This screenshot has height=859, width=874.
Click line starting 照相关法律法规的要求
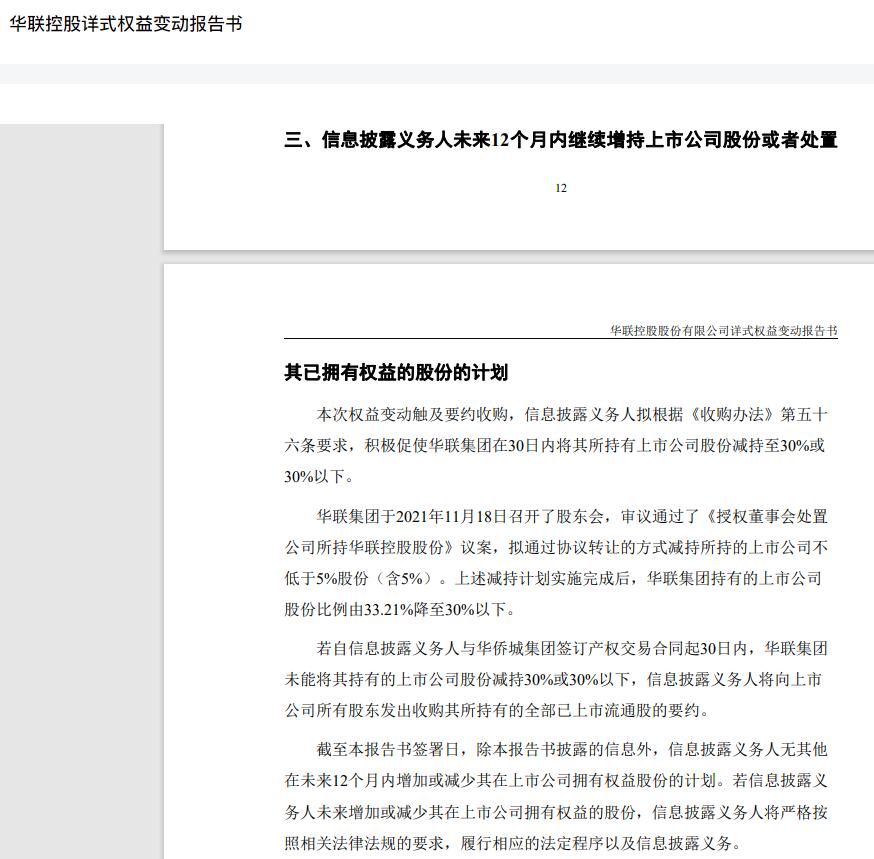point(513,843)
